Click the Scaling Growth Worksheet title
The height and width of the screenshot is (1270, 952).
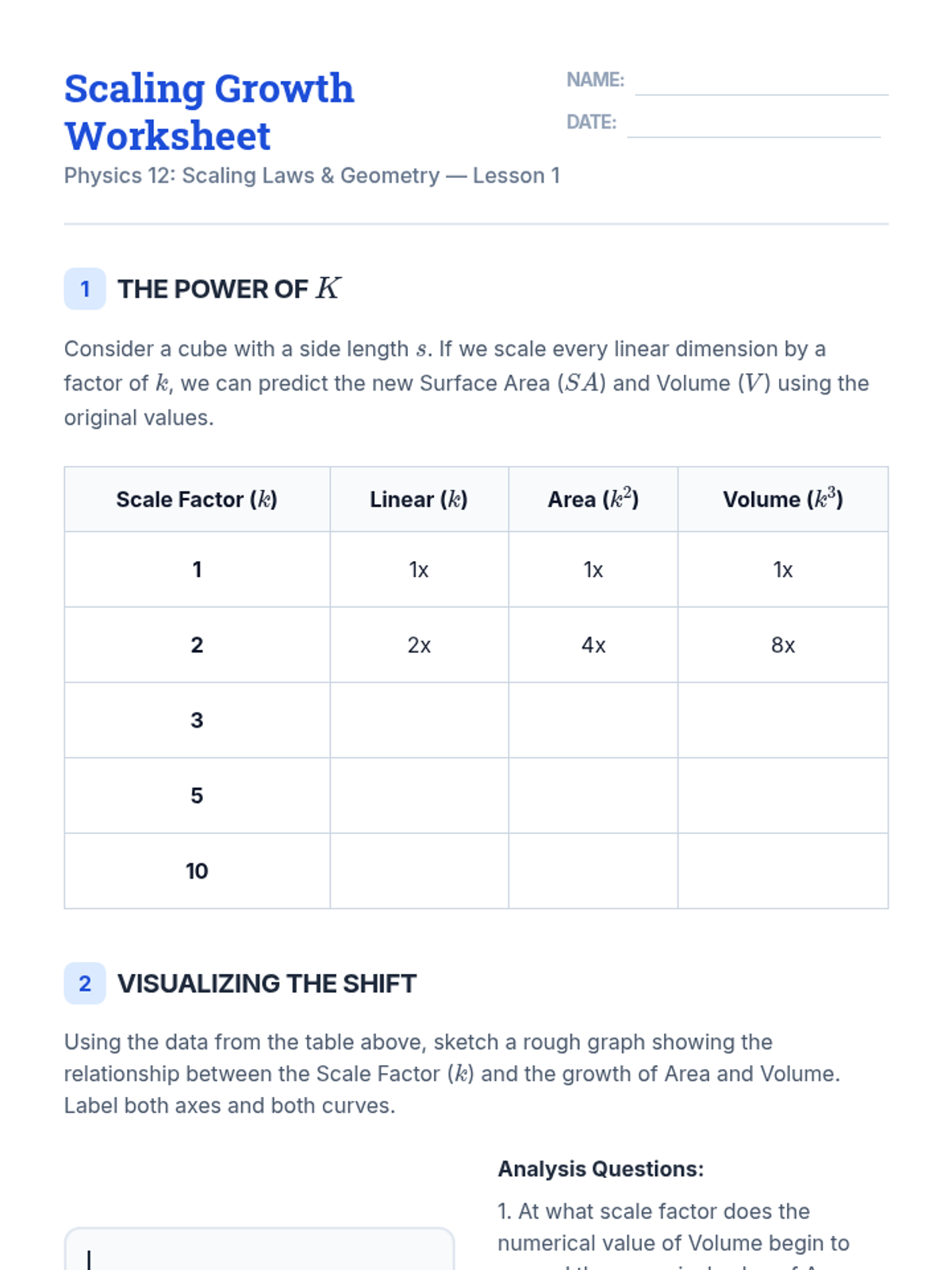pos(209,112)
